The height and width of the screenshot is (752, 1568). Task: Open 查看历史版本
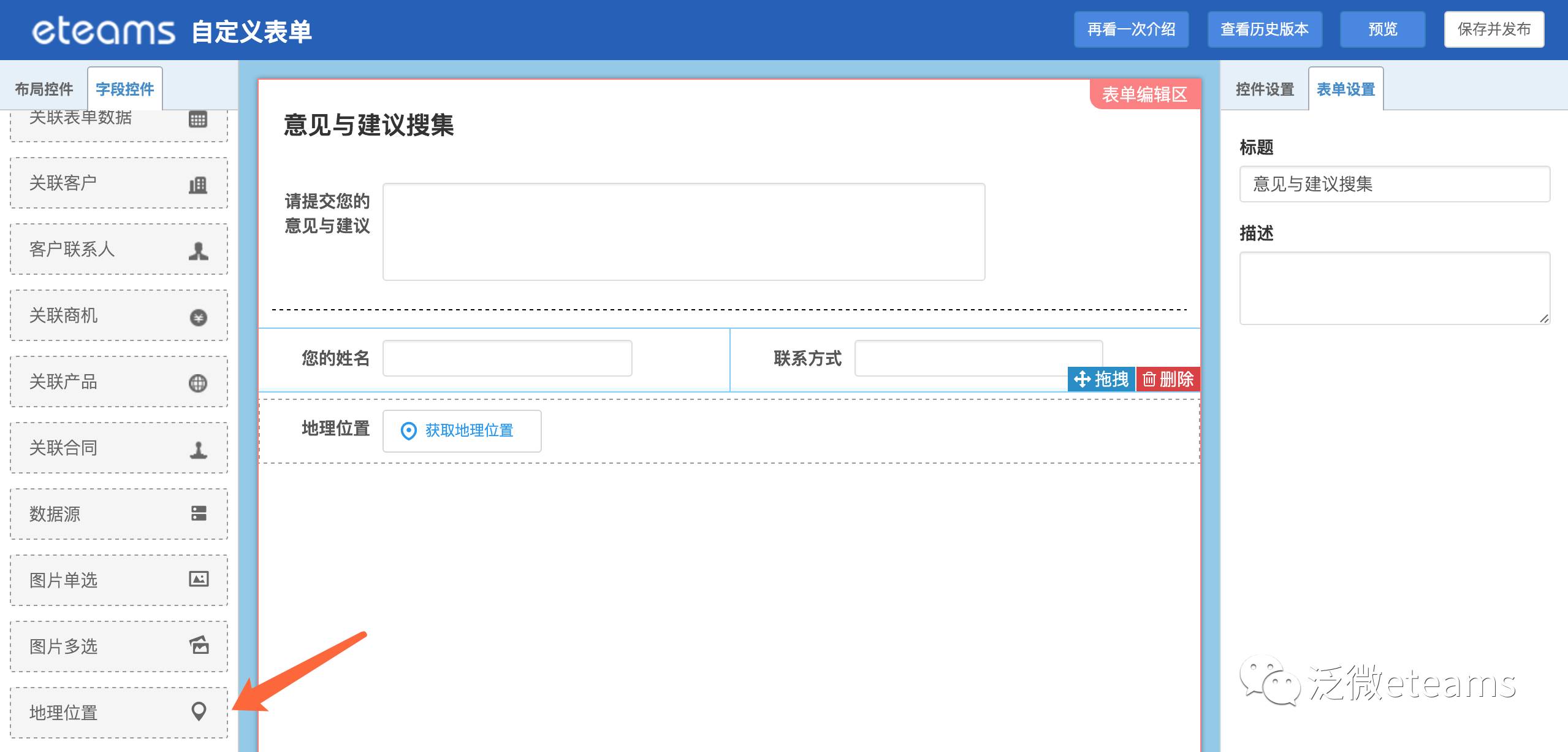pyautogui.click(x=1264, y=29)
